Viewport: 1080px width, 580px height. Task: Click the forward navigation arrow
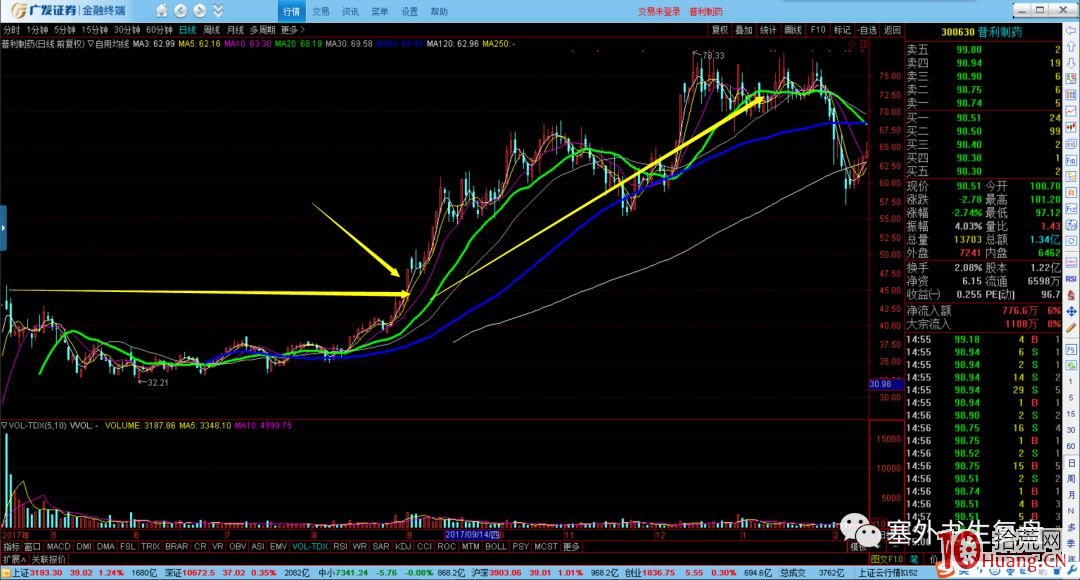[200, 10]
